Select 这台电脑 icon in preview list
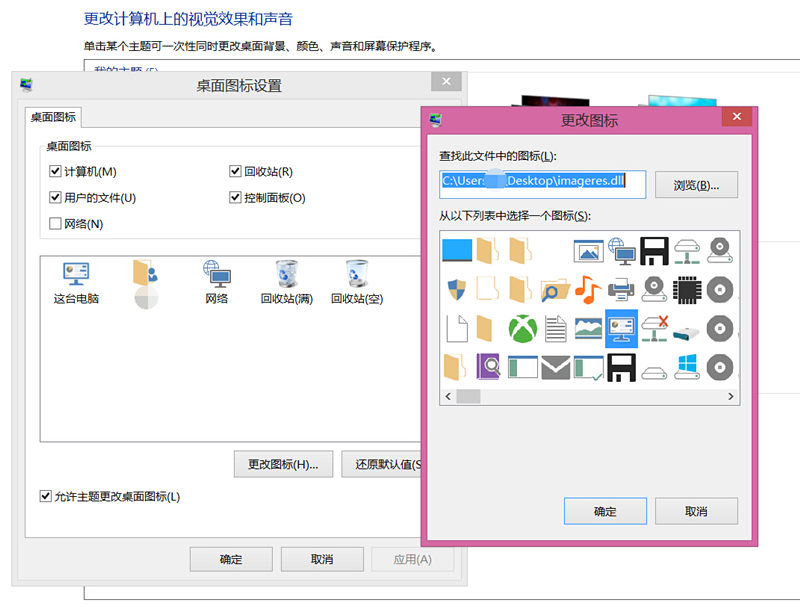Screen dimensions: 800x614 [x=76, y=282]
